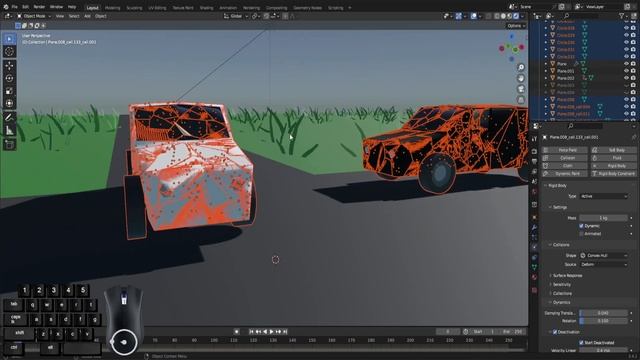Toggle the camera view icon
The width and height of the screenshot is (640, 360).
pos(521,89)
